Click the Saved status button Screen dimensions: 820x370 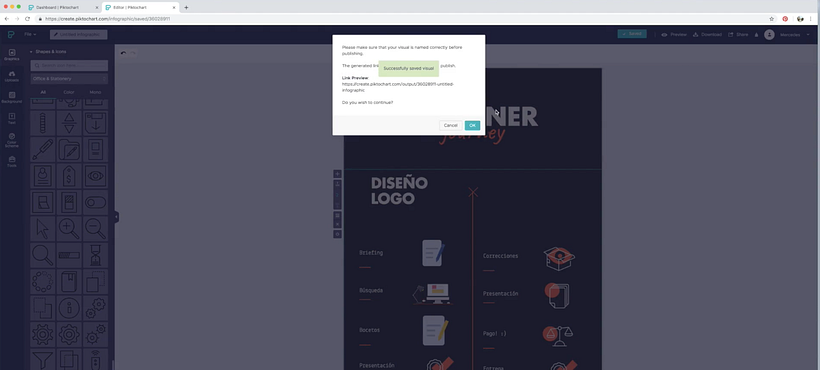tap(632, 34)
